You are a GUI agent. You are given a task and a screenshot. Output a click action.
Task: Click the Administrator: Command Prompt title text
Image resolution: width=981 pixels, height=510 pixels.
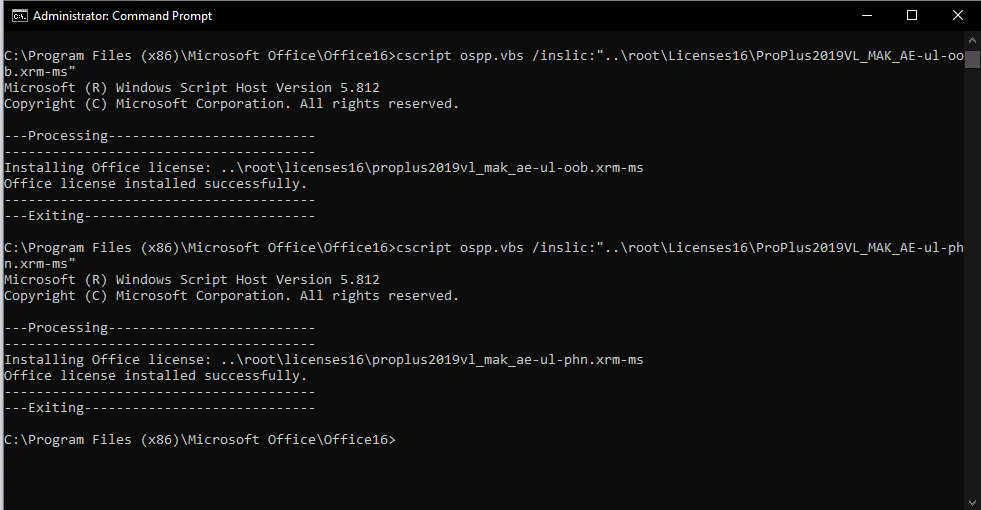(123, 16)
